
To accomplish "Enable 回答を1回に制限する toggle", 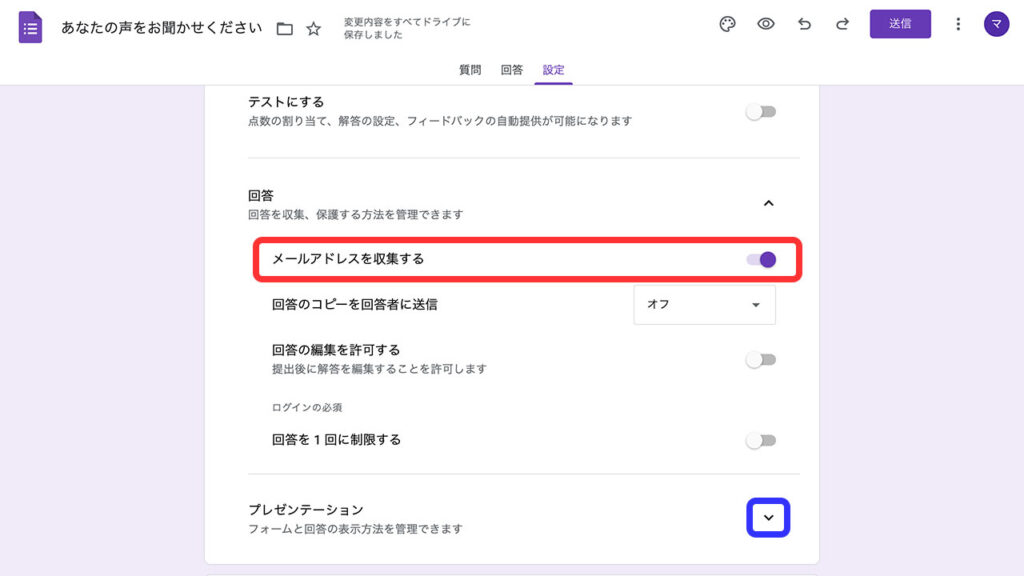I will tap(761, 441).
